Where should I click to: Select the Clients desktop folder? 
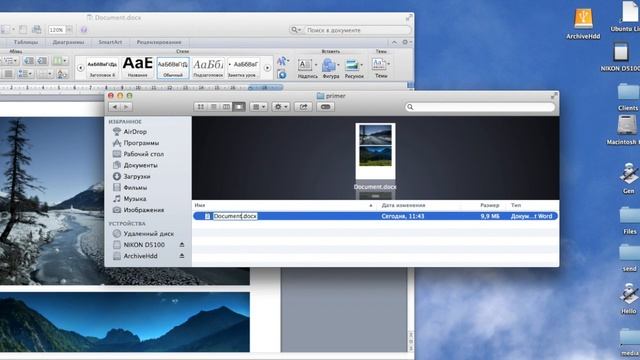coord(628,97)
